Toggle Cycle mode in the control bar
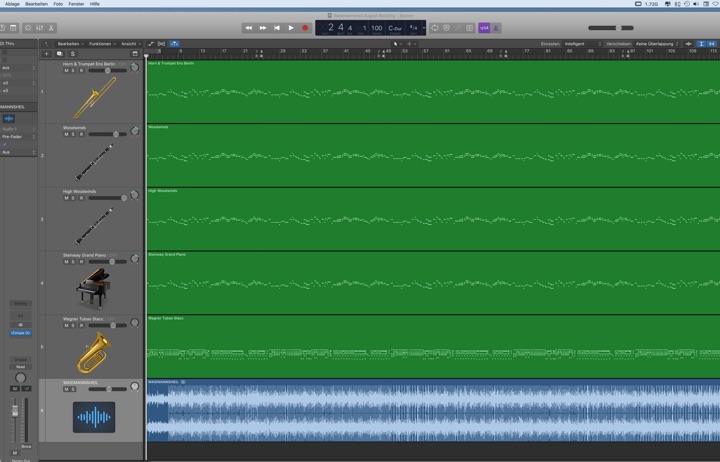 (434, 28)
